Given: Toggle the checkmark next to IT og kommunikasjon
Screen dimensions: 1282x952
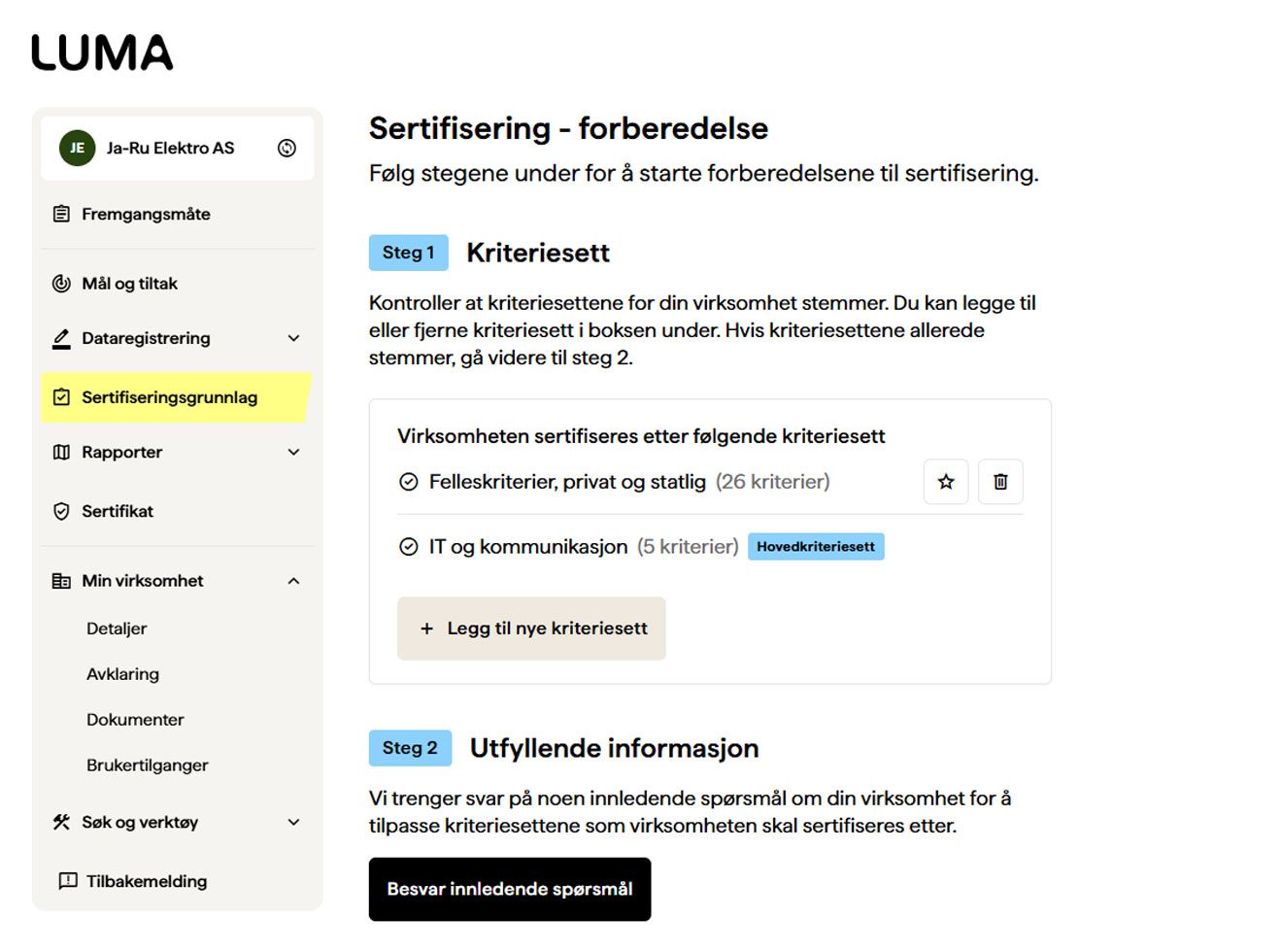Looking at the screenshot, I should click(409, 546).
